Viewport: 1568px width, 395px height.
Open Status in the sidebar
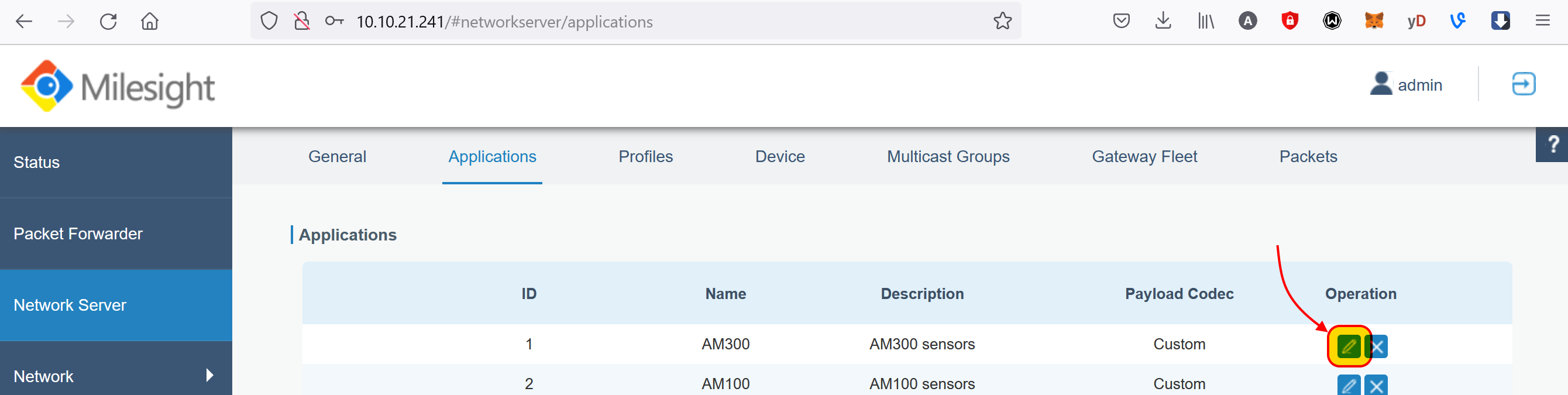coord(116,163)
